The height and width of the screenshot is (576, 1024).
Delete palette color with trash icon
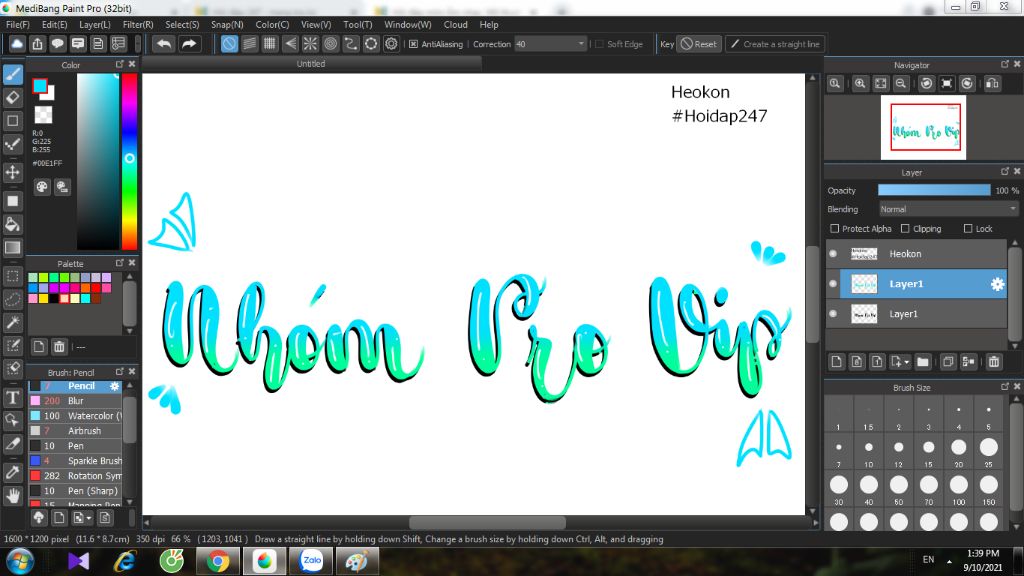(x=59, y=347)
